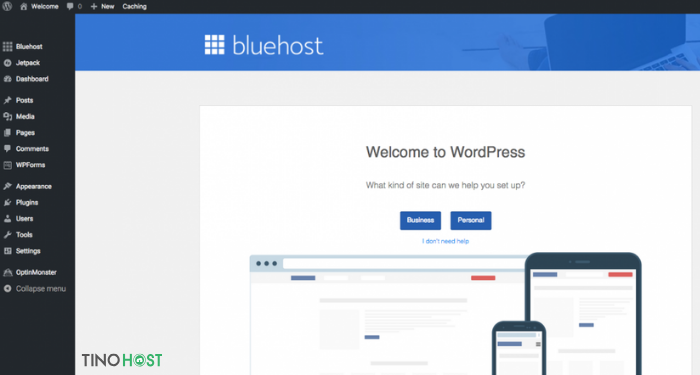Viewport: 700px width, 375px height.
Task: Choose the Personal site button
Action: [471, 221]
